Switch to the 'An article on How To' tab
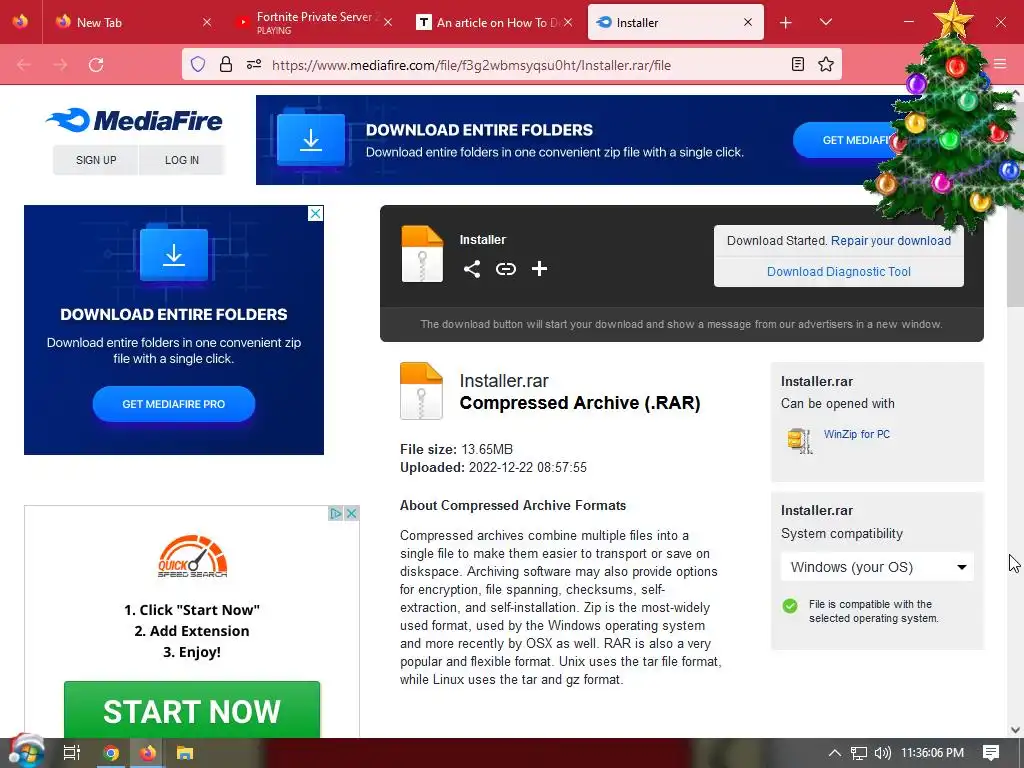Image resolution: width=1024 pixels, height=768 pixels. pos(496,22)
